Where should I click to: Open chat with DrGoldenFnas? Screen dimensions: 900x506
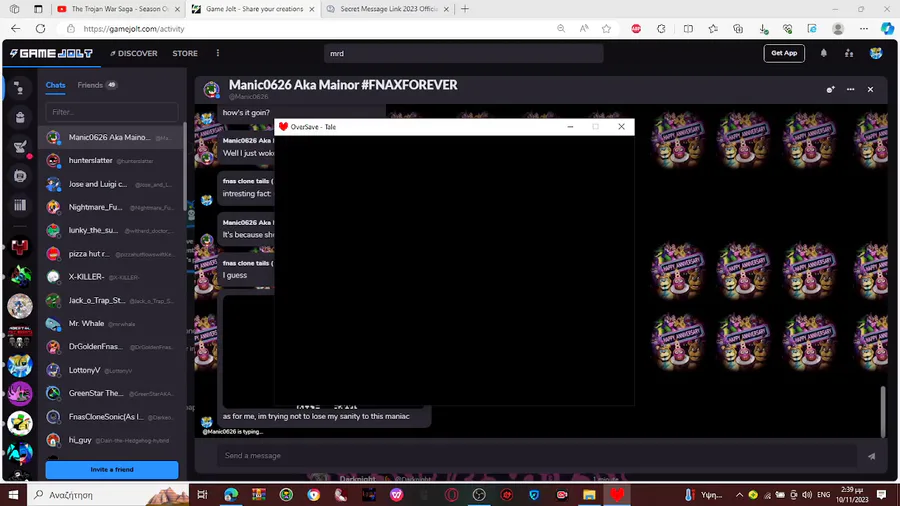[x=111, y=347]
